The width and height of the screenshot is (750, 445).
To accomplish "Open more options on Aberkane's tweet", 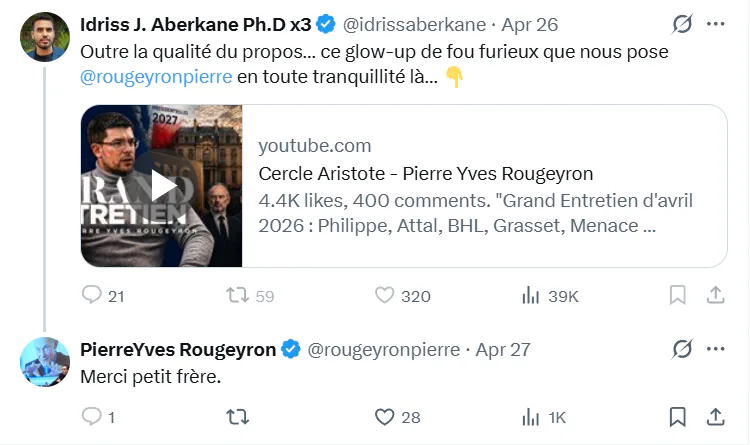I will coord(716,24).
